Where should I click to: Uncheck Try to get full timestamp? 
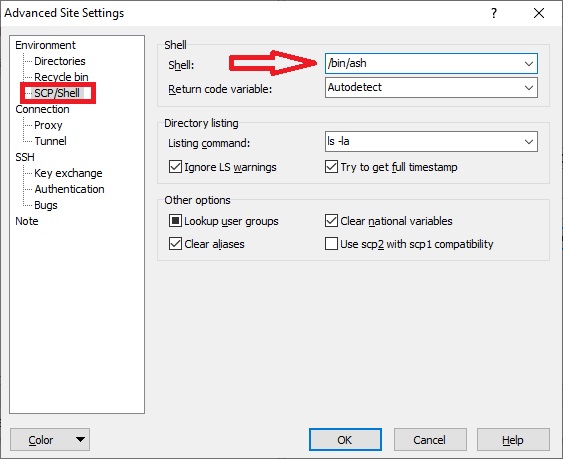pos(331,167)
